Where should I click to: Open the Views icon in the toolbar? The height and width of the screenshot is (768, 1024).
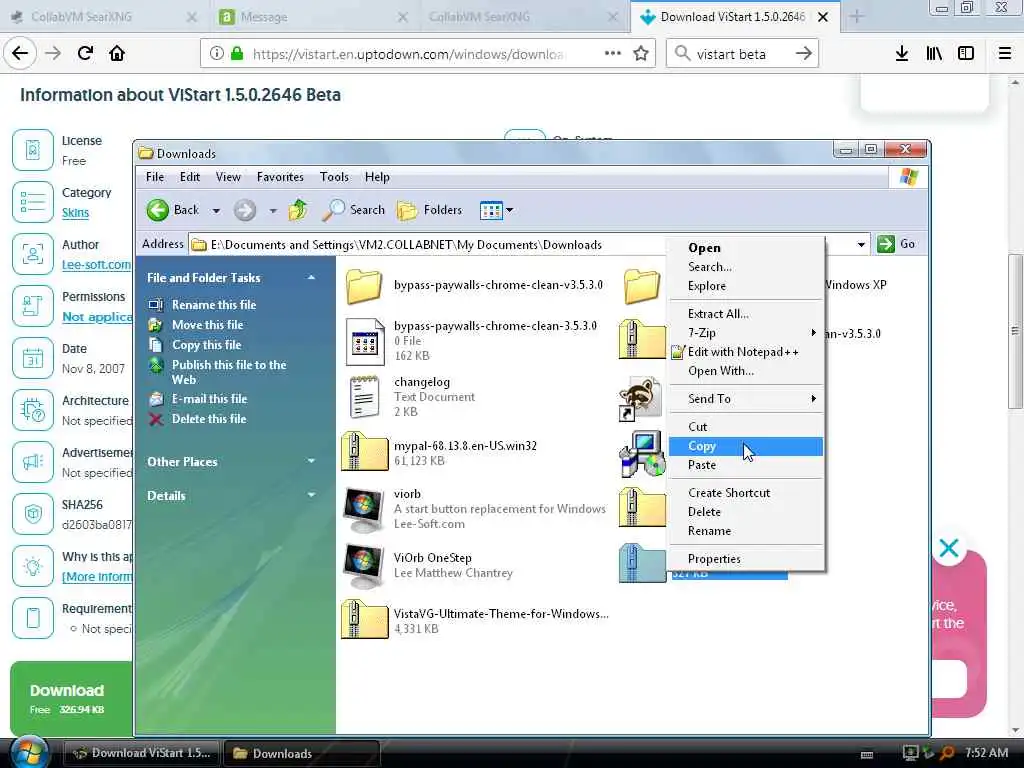pyautogui.click(x=490, y=210)
